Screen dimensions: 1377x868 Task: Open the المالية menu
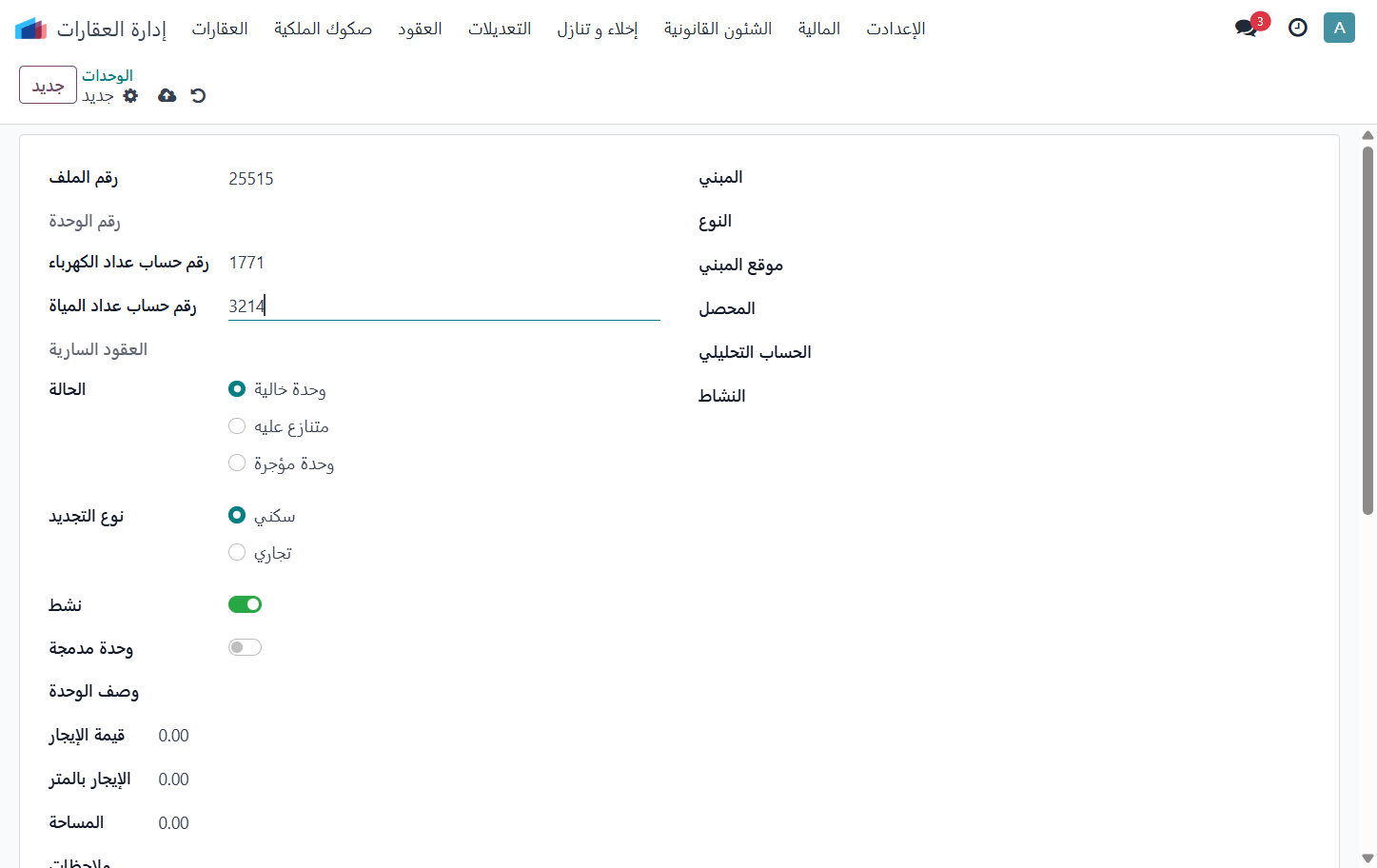pos(819,29)
